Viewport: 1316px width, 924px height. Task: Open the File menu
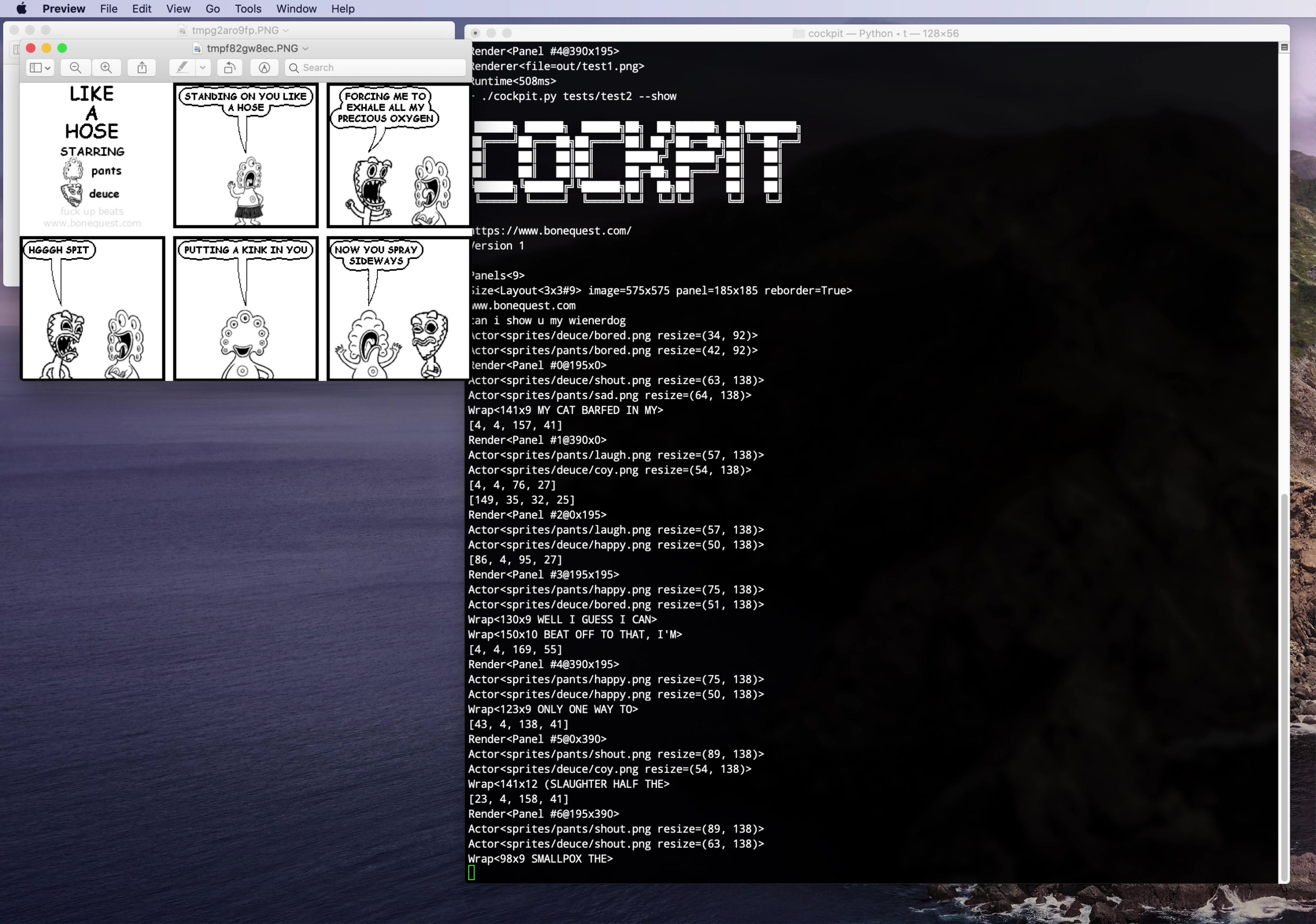point(109,9)
